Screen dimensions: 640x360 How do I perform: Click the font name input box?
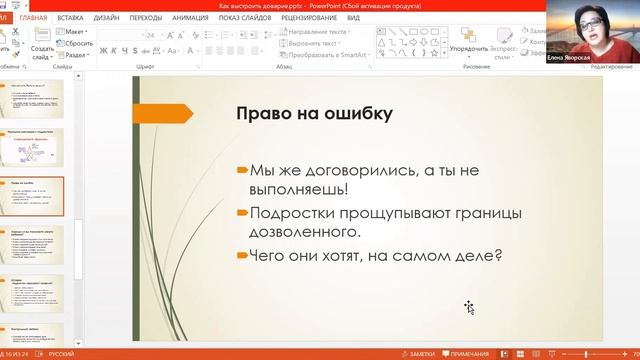122,36
